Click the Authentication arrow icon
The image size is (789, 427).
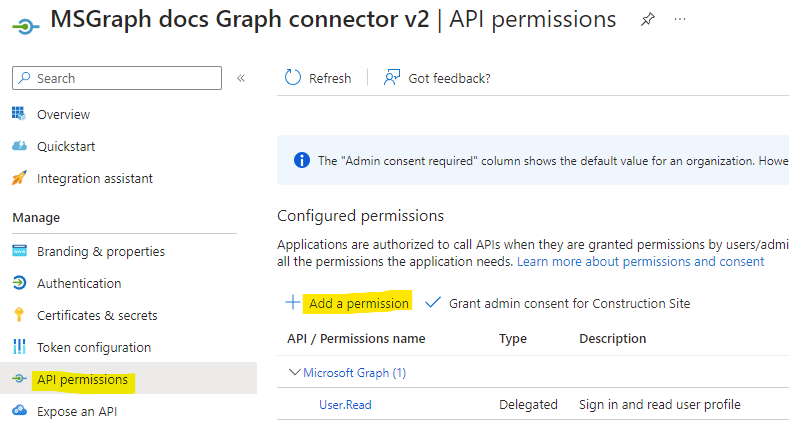tap(19, 283)
